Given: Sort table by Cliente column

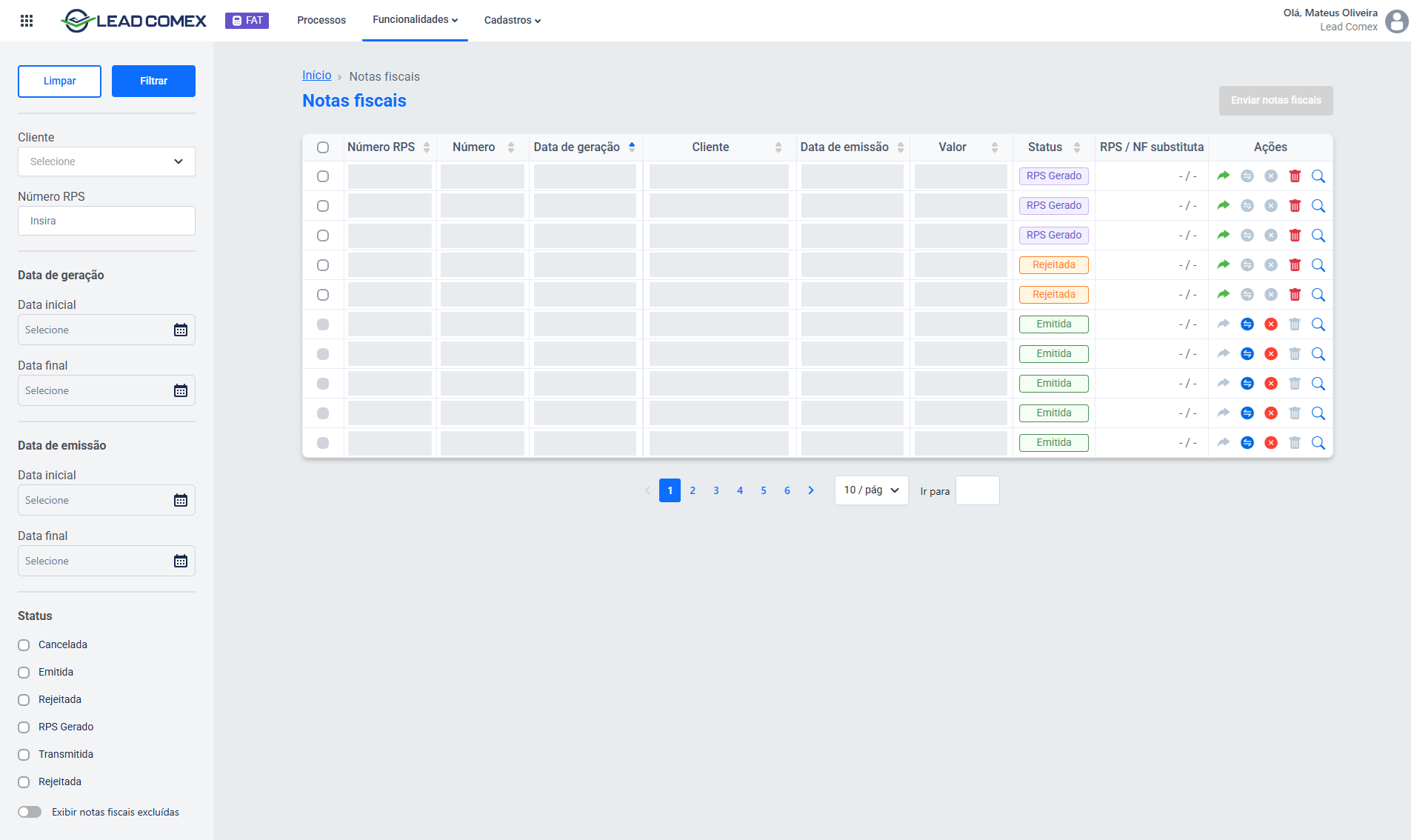Looking at the screenshot, I should (778, 147).
